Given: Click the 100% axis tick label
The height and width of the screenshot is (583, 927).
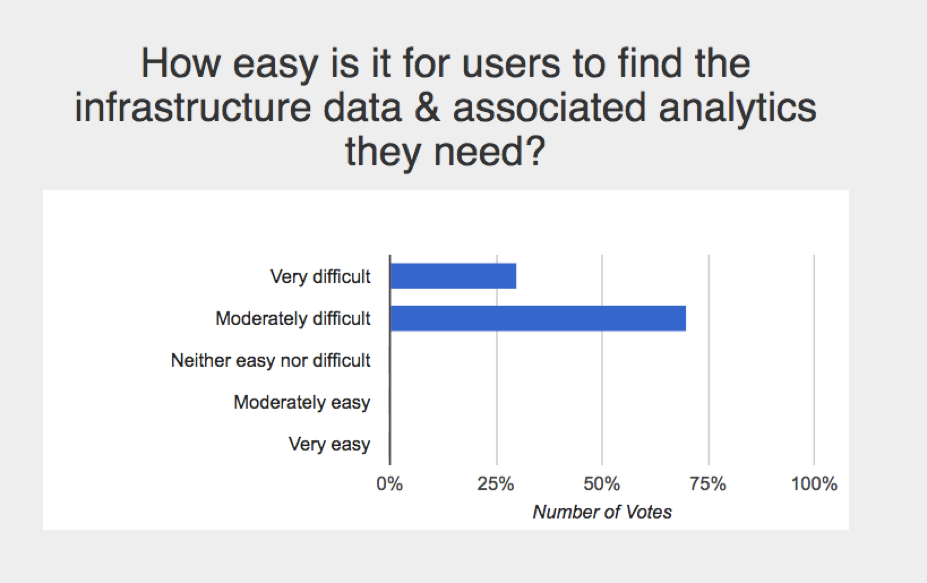Looking at the screenshot, I should click(x=814, y=484).
